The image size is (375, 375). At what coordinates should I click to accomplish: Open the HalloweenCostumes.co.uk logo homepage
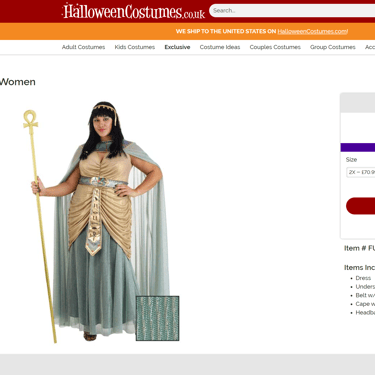pyautogui.click(x=133, y=11)
